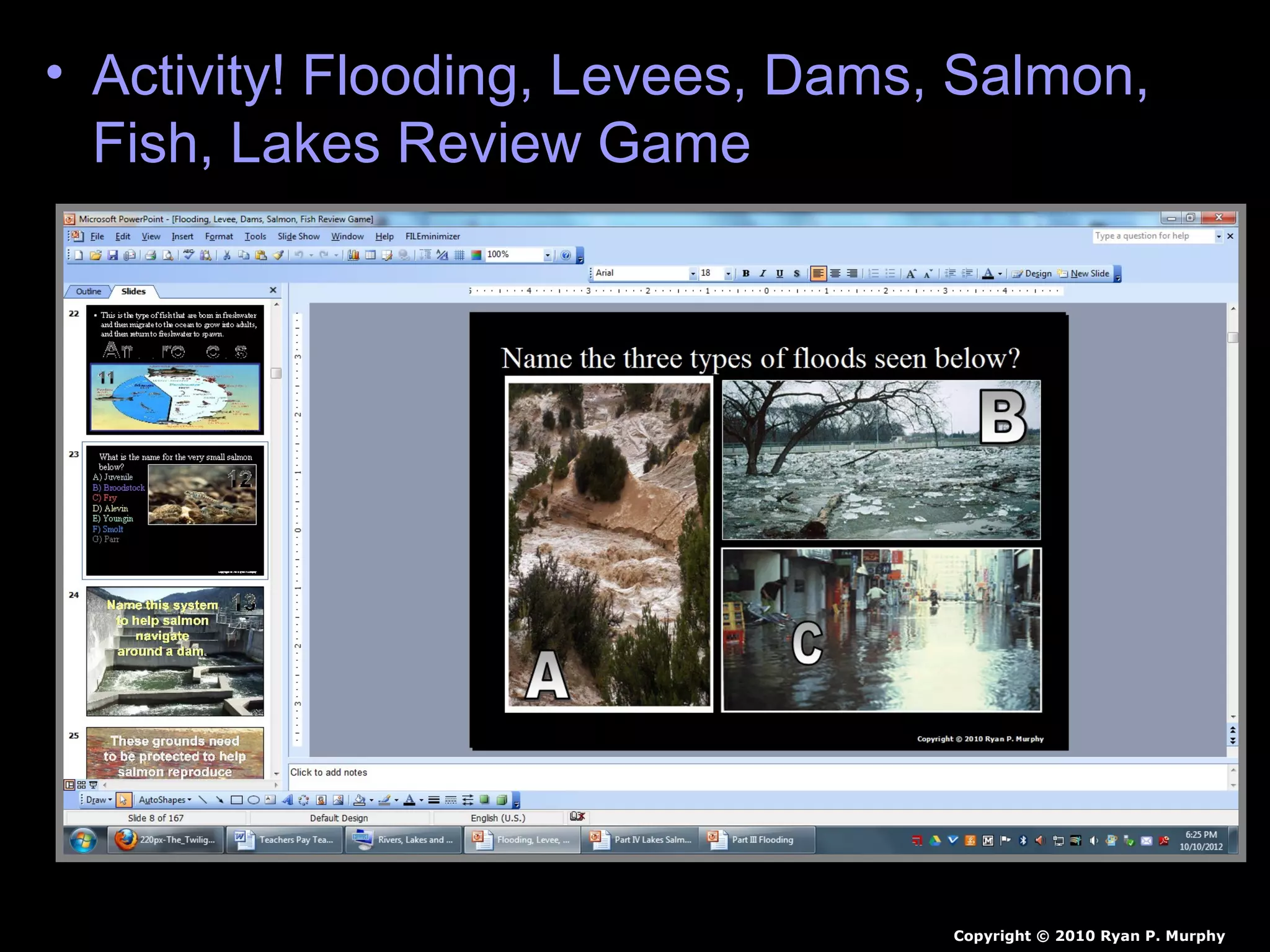
Task: Click the Oval shape tool
Action: (x=253, y=800)
